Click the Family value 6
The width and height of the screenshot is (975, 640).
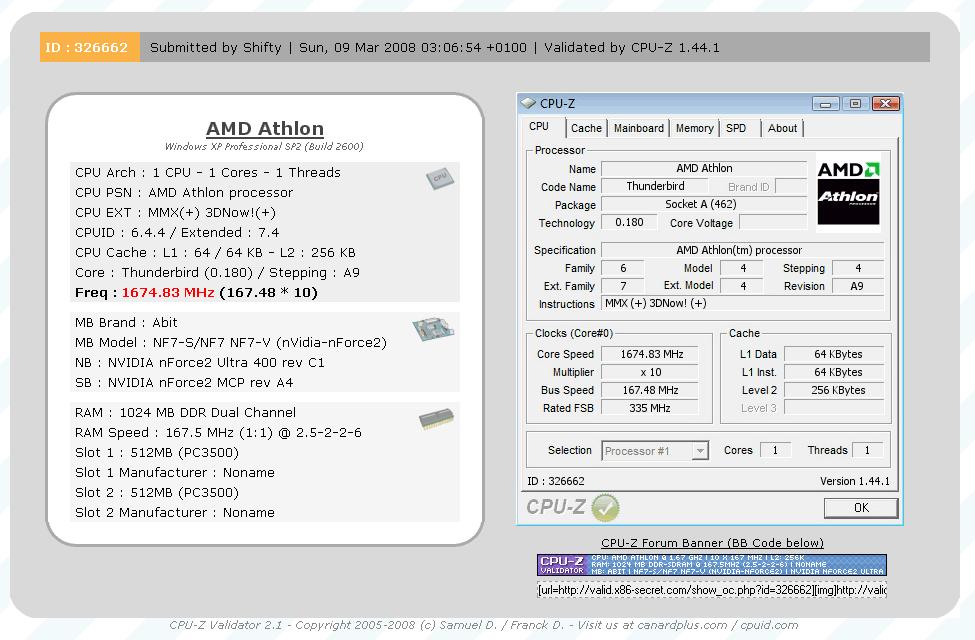coord(623,268)
